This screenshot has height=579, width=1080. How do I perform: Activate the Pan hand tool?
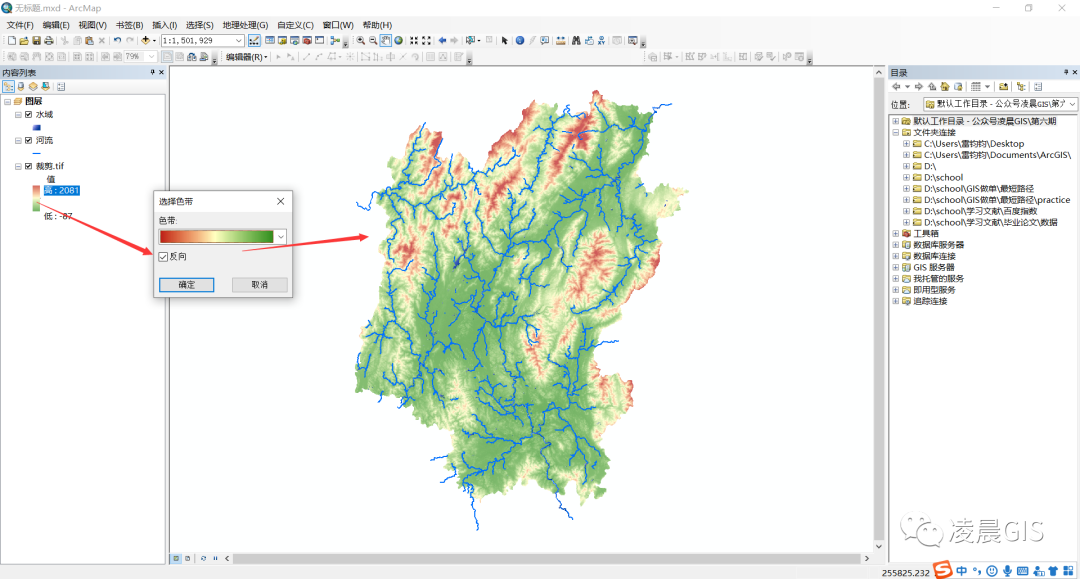click(x=386, y=41)
